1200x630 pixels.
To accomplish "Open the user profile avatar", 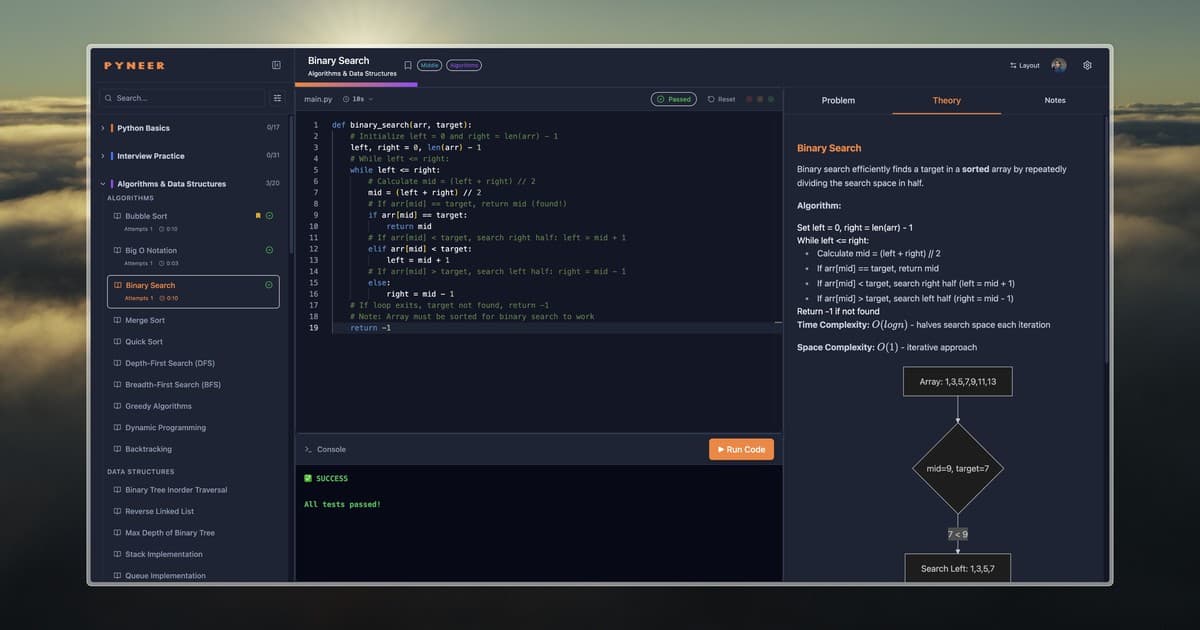I will tap(1058, 64).
